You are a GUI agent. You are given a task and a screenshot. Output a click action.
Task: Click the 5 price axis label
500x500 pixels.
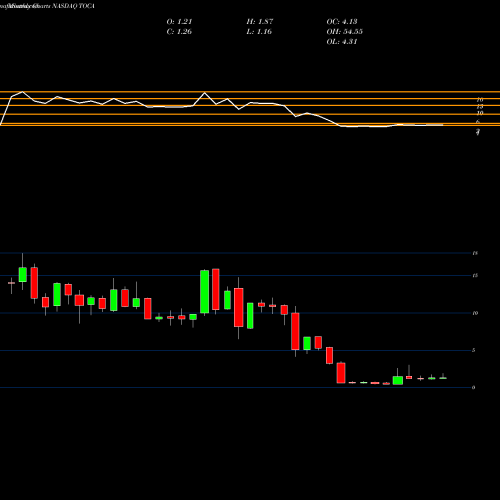tap(473, 350)
